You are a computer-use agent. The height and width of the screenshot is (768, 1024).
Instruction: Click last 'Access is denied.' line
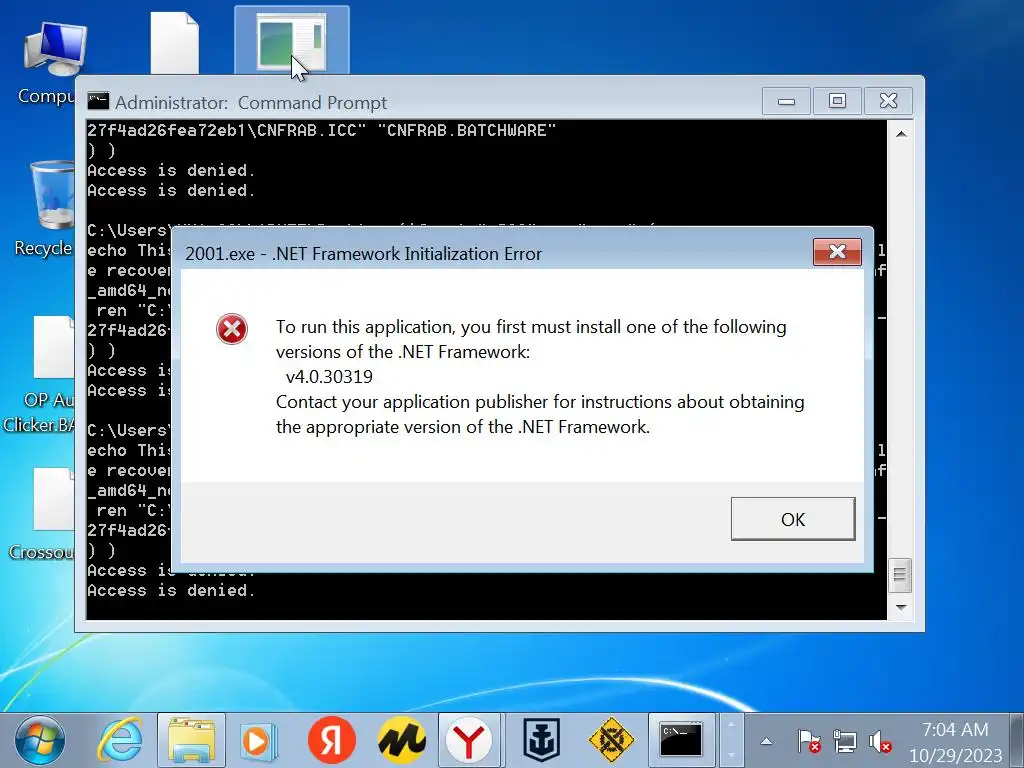(x=171, y=590)
